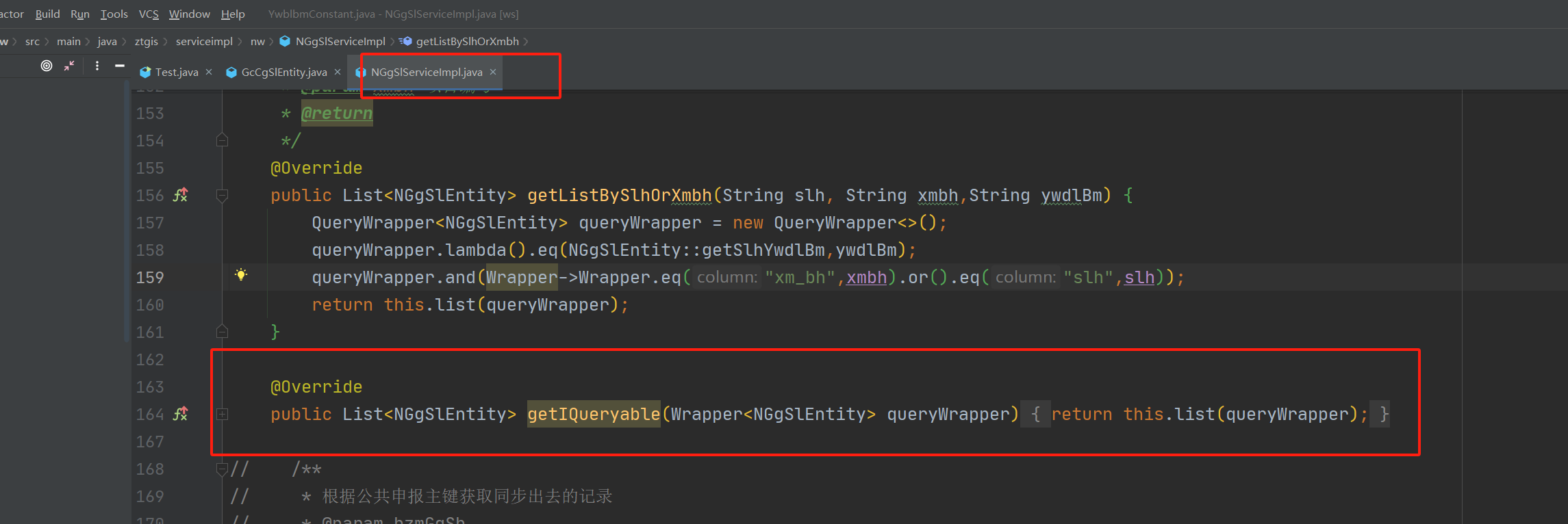Click the lightbulb quick-fix icon on line 159
The width and height of the screenshot is (1568, 524).
pyautogui.click(x=241, y=275)
